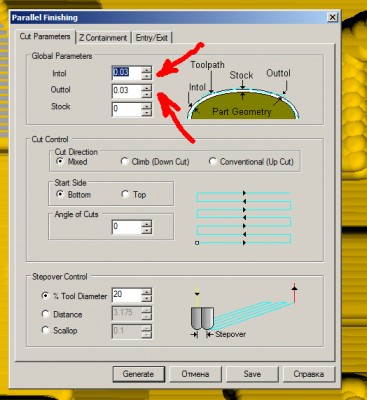Select Conventional (Up Cut) direction
367x400 pixels.
(251, 162)
